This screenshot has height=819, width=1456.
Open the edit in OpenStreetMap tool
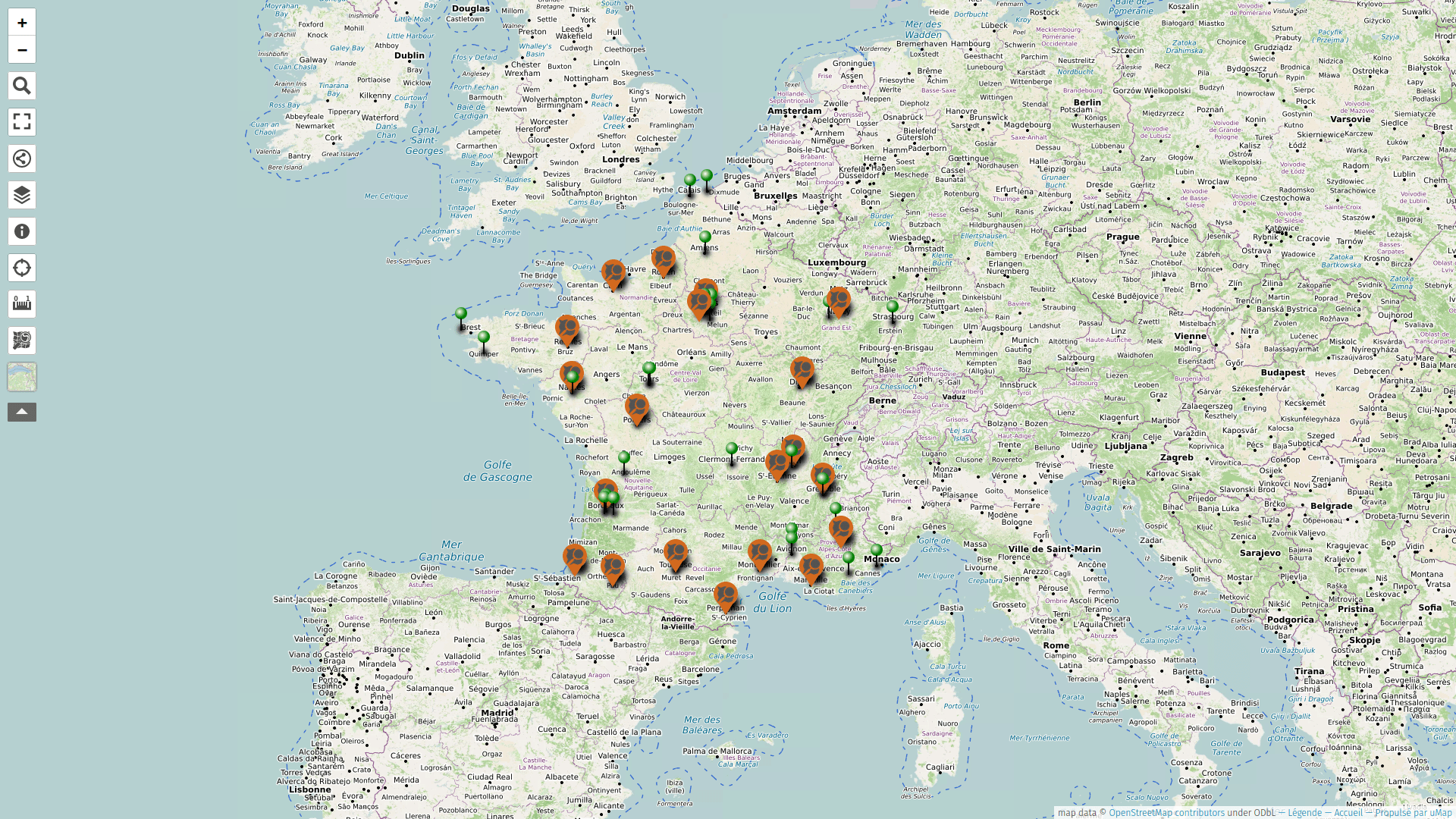click(x=22, y=340)
